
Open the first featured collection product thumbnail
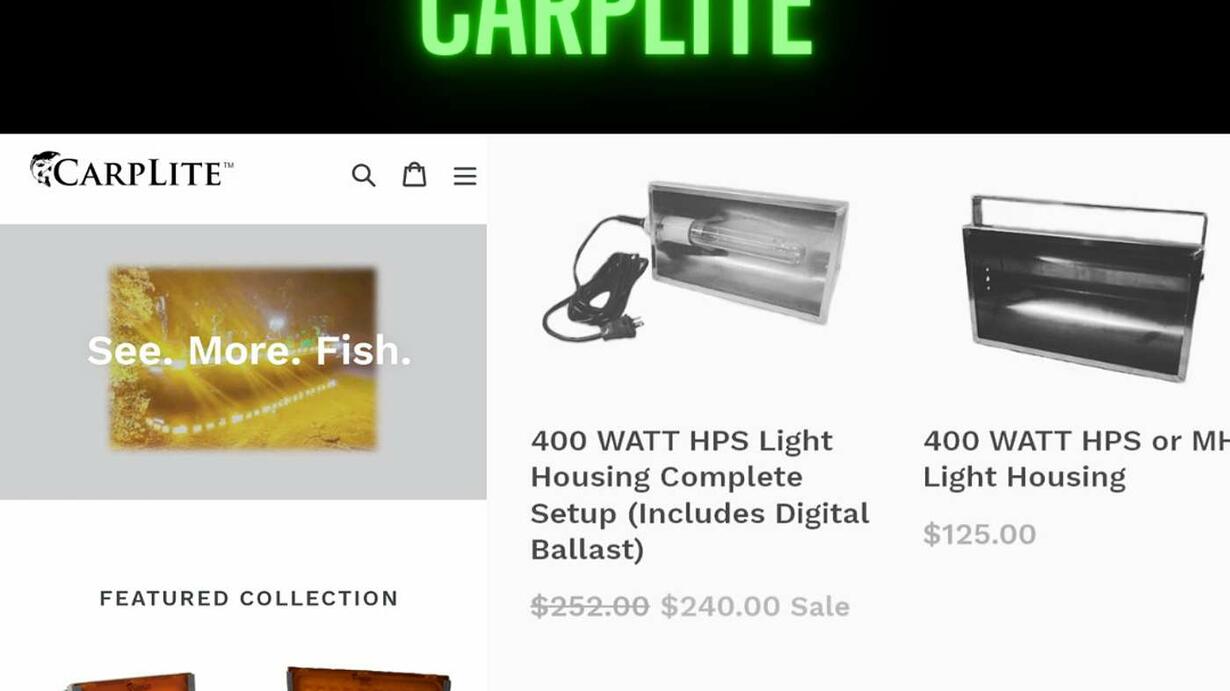(130, 681)
